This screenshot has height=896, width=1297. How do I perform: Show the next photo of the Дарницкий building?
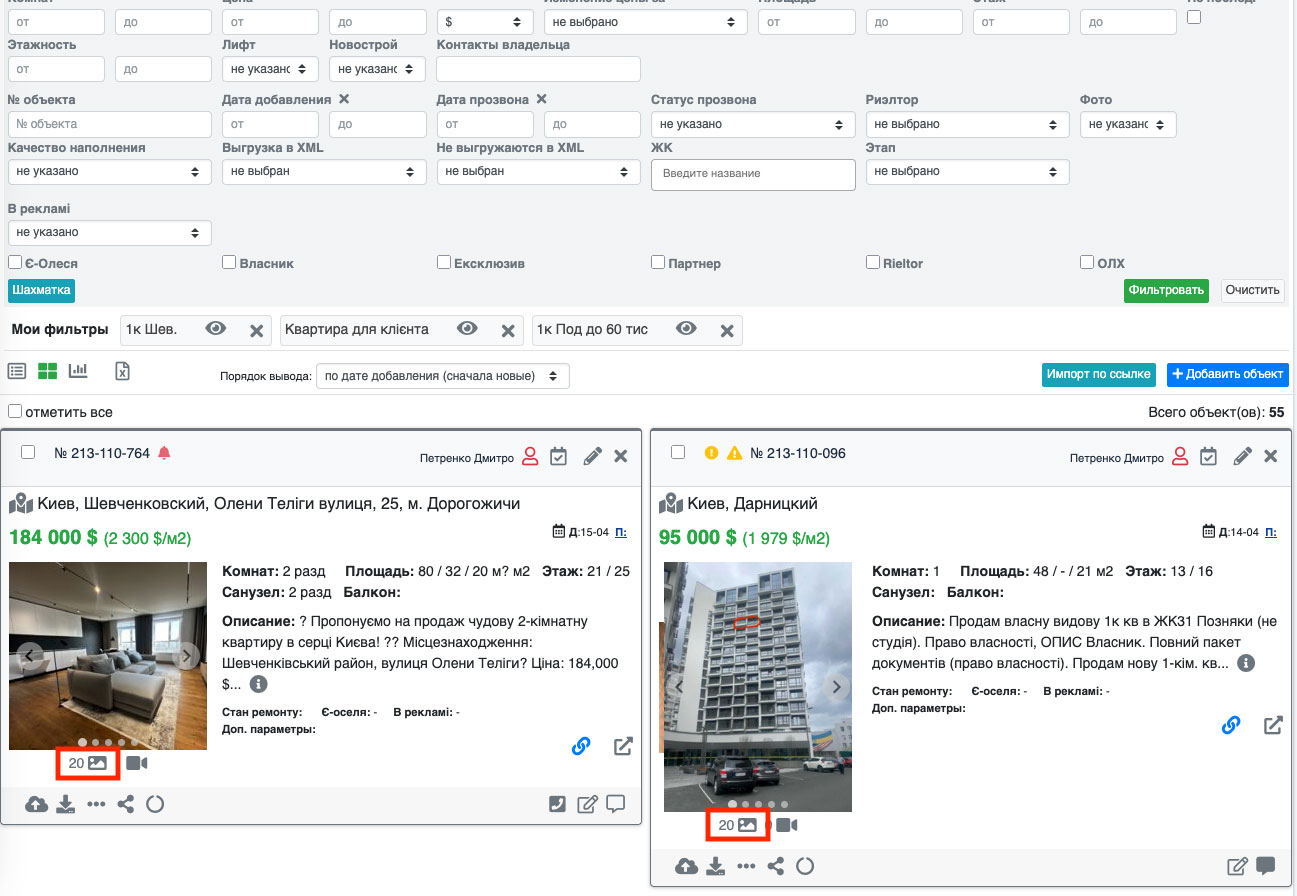point(837,687)
